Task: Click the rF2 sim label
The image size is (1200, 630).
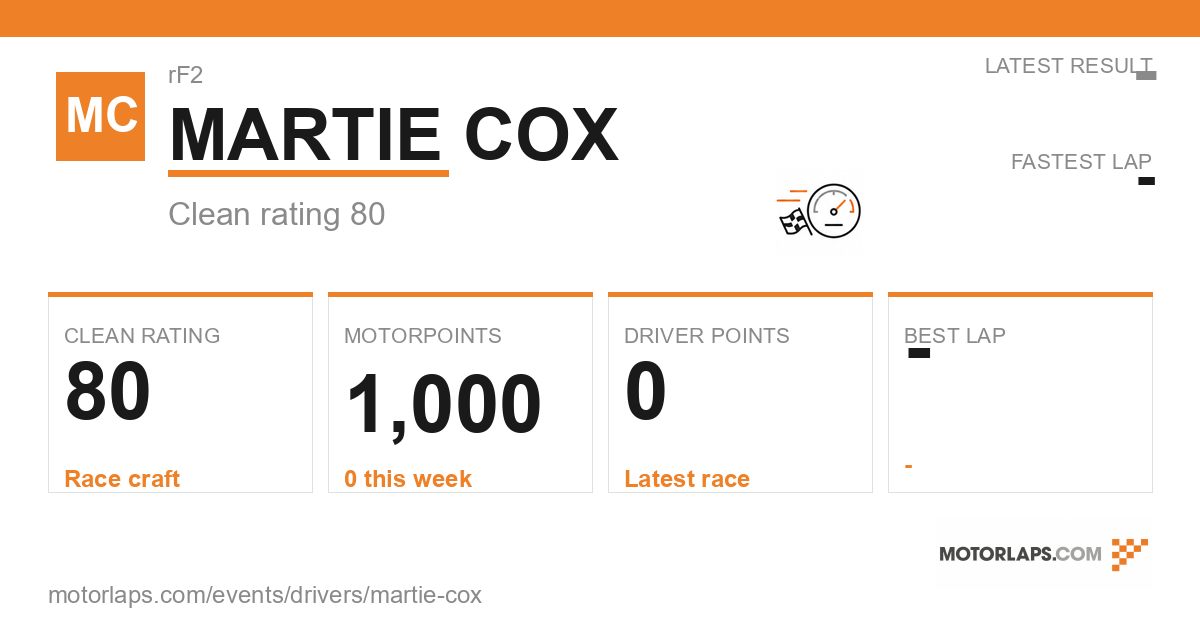Action: [x=186, y=75]
